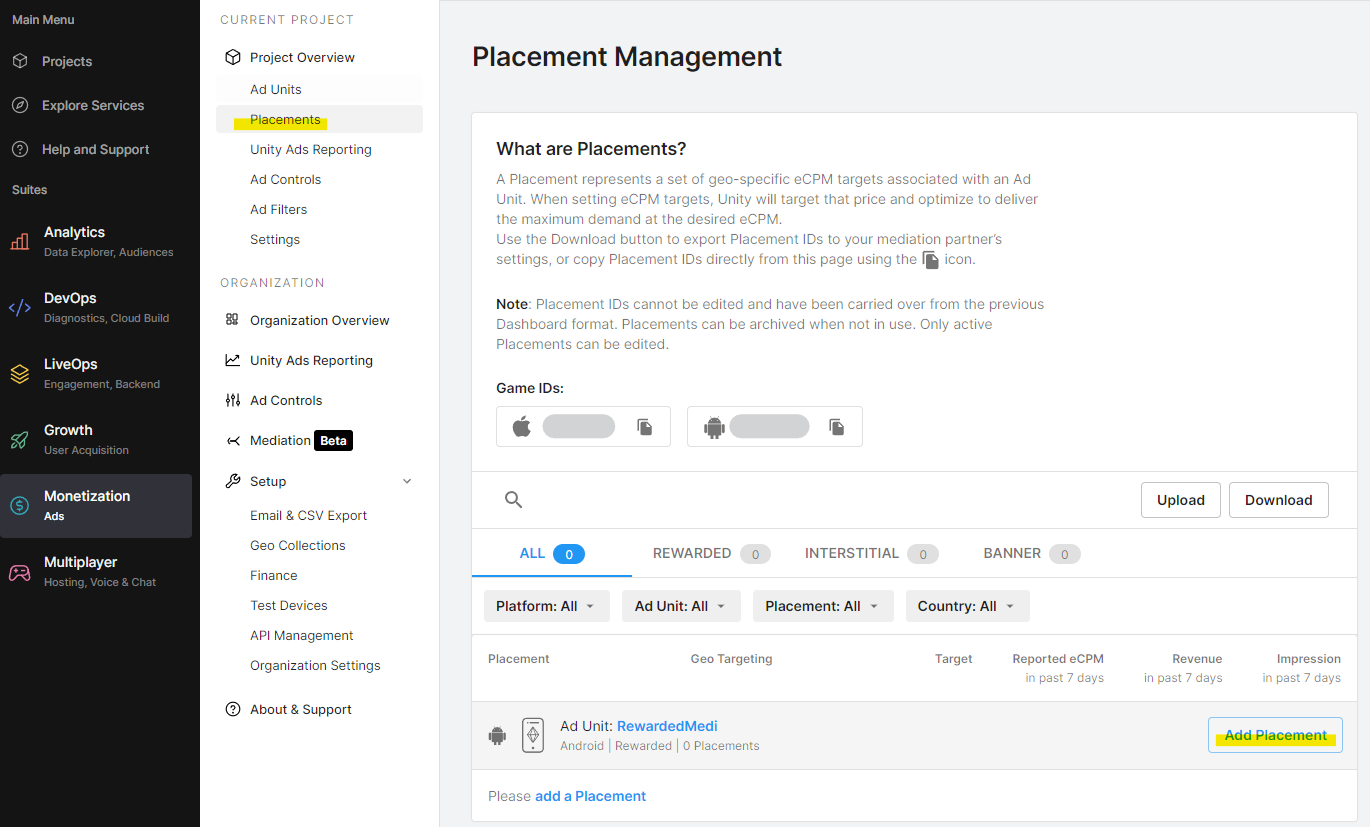
Task: Click the Mediation arrows icon
Action: click(233, 440)
